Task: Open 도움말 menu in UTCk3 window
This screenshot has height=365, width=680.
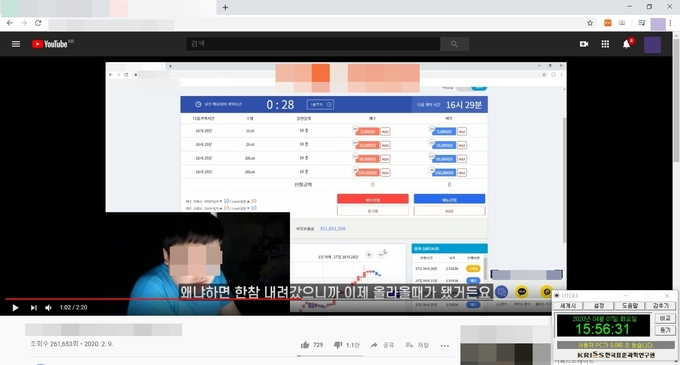Action: click(630, 306)
